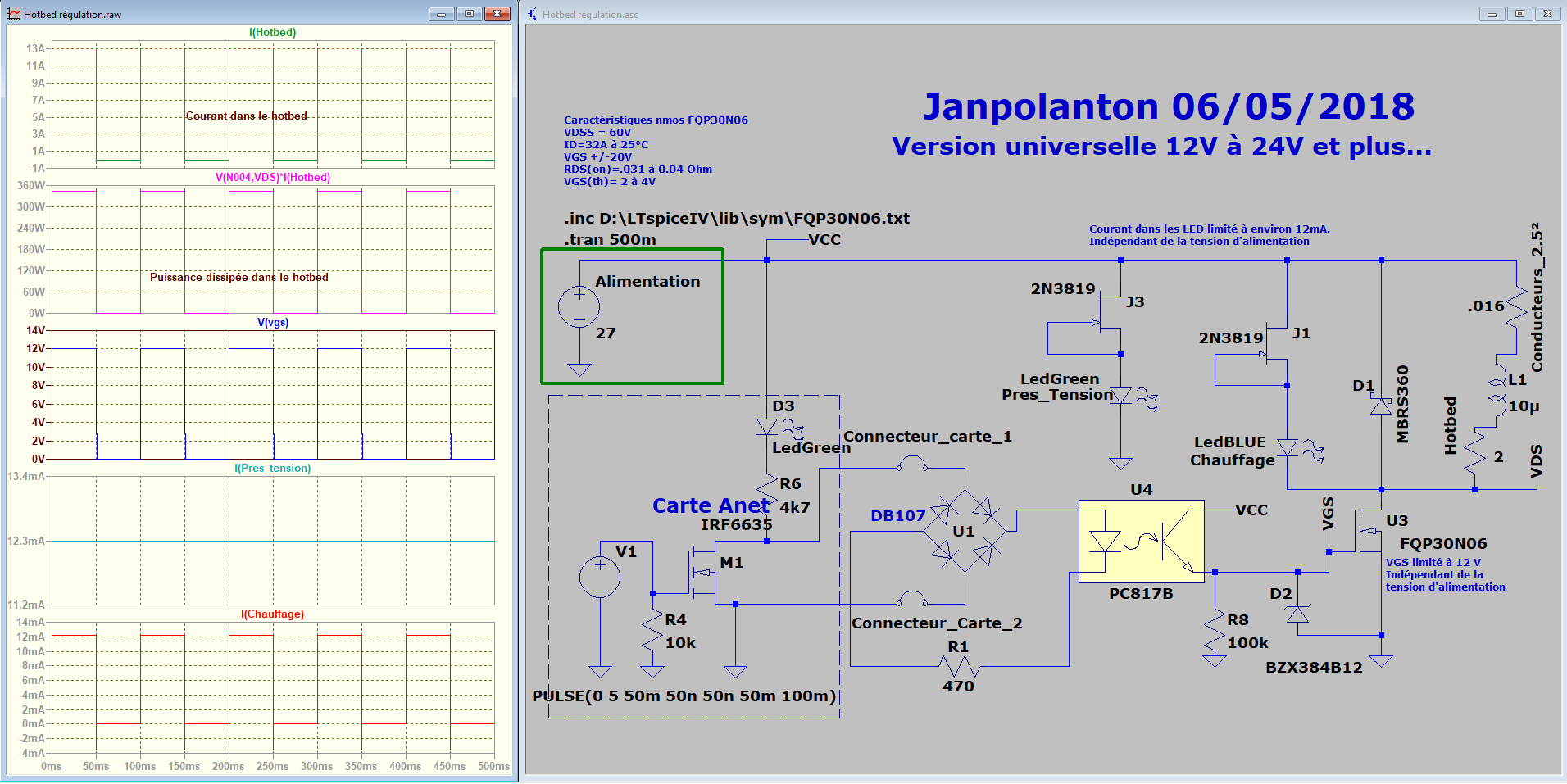Select the U3 power MOSFET symbol
This screenshot has height=784, width=1567.
click(1367, 531)
